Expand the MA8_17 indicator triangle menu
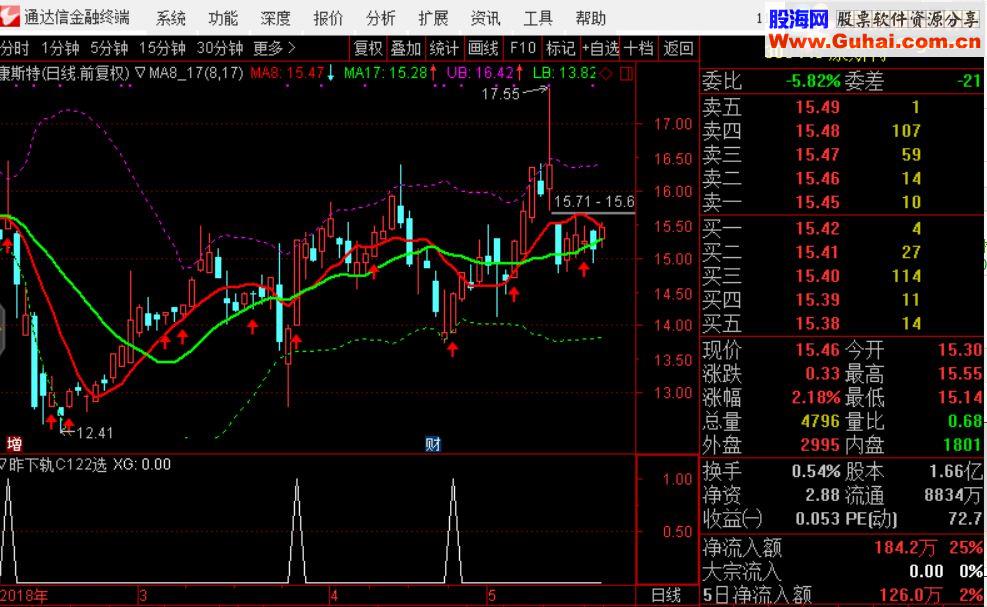 pyautogui.click(x=140, y=73)
